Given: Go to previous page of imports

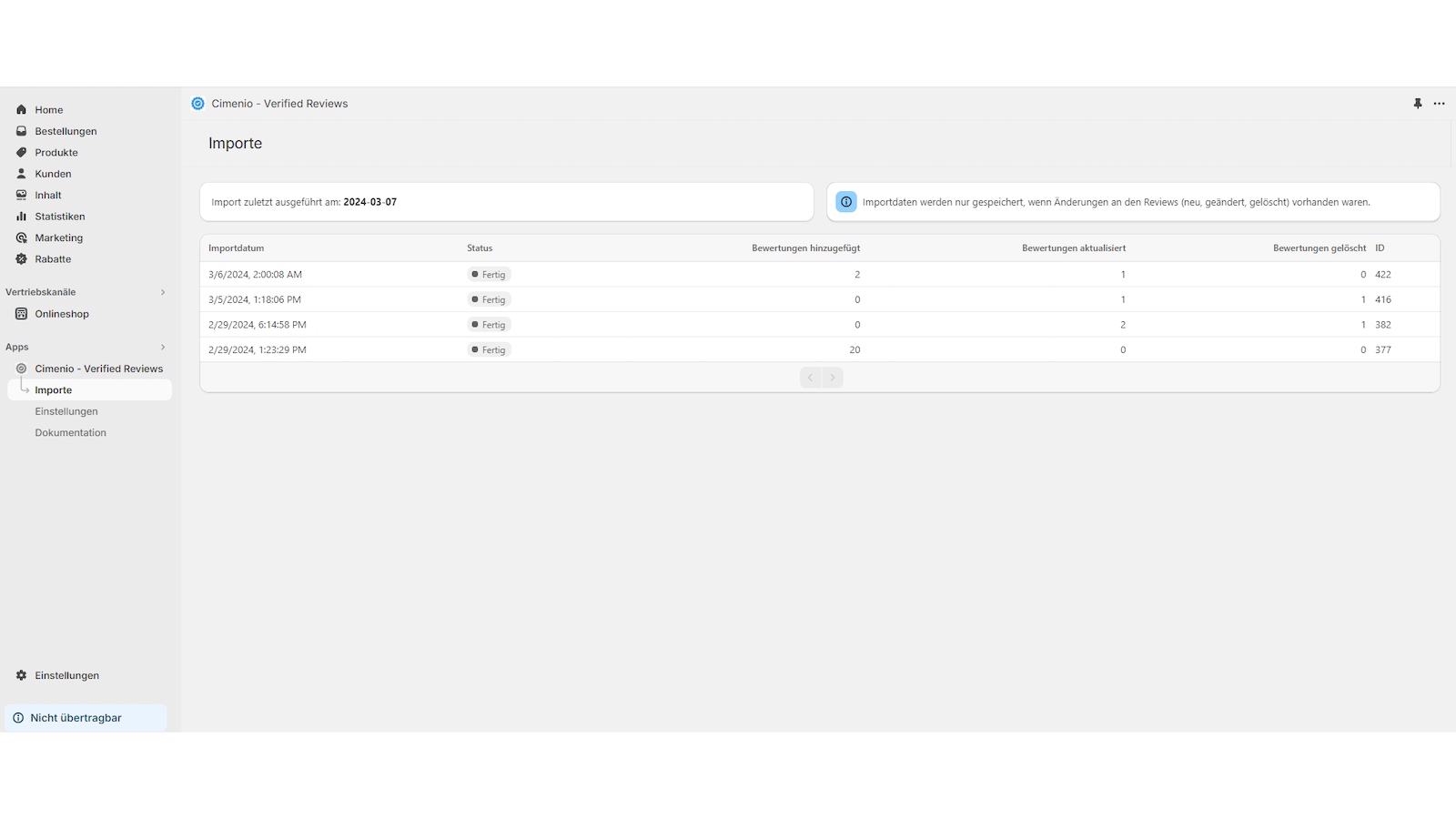Looking at the screenshot, I should pos(810,378).
